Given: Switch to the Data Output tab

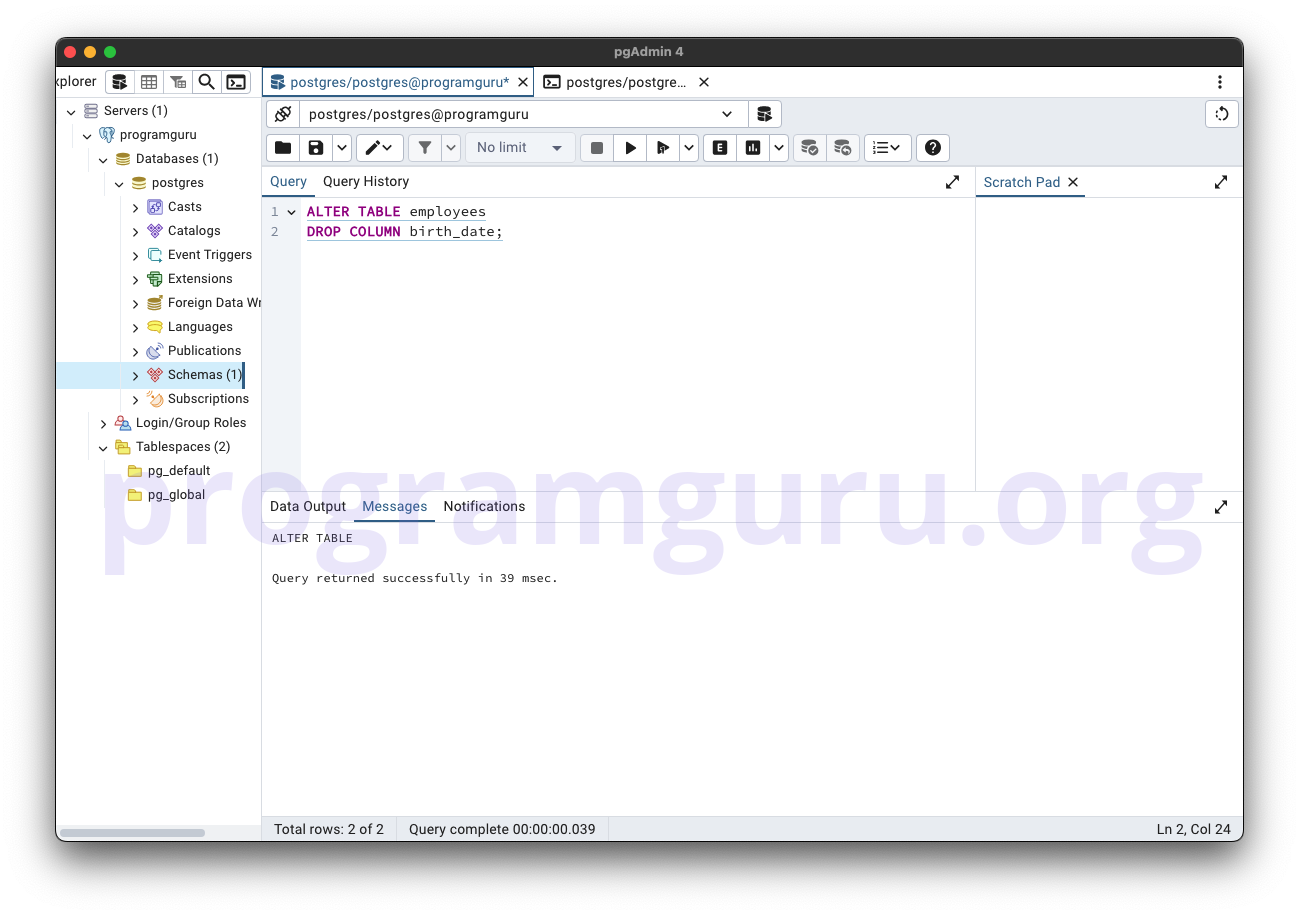Looking at the screenshot, I should pos(308,507).
